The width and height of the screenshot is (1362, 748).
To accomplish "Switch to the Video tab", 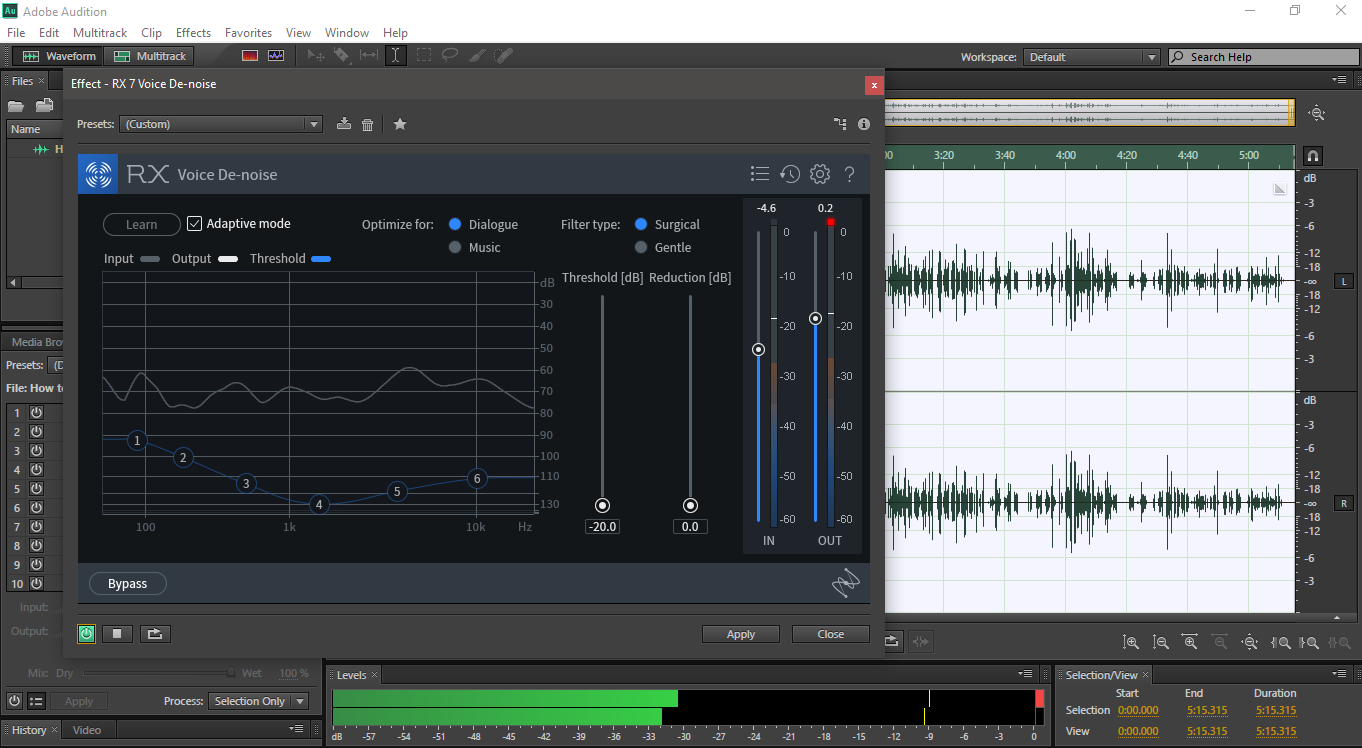I will 87,730.
